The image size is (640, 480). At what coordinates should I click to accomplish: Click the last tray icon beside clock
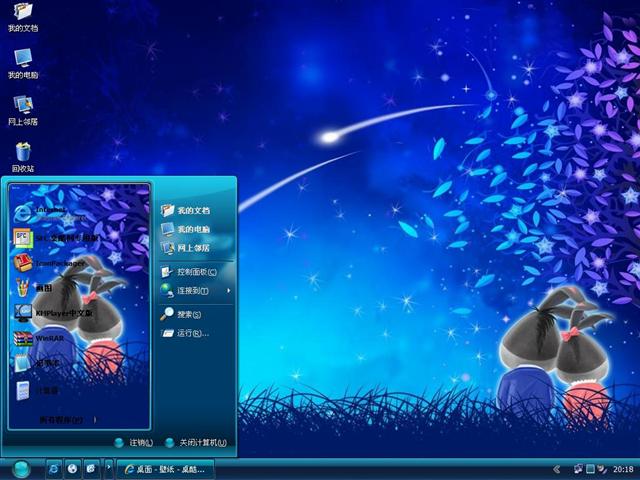(602, 469)
